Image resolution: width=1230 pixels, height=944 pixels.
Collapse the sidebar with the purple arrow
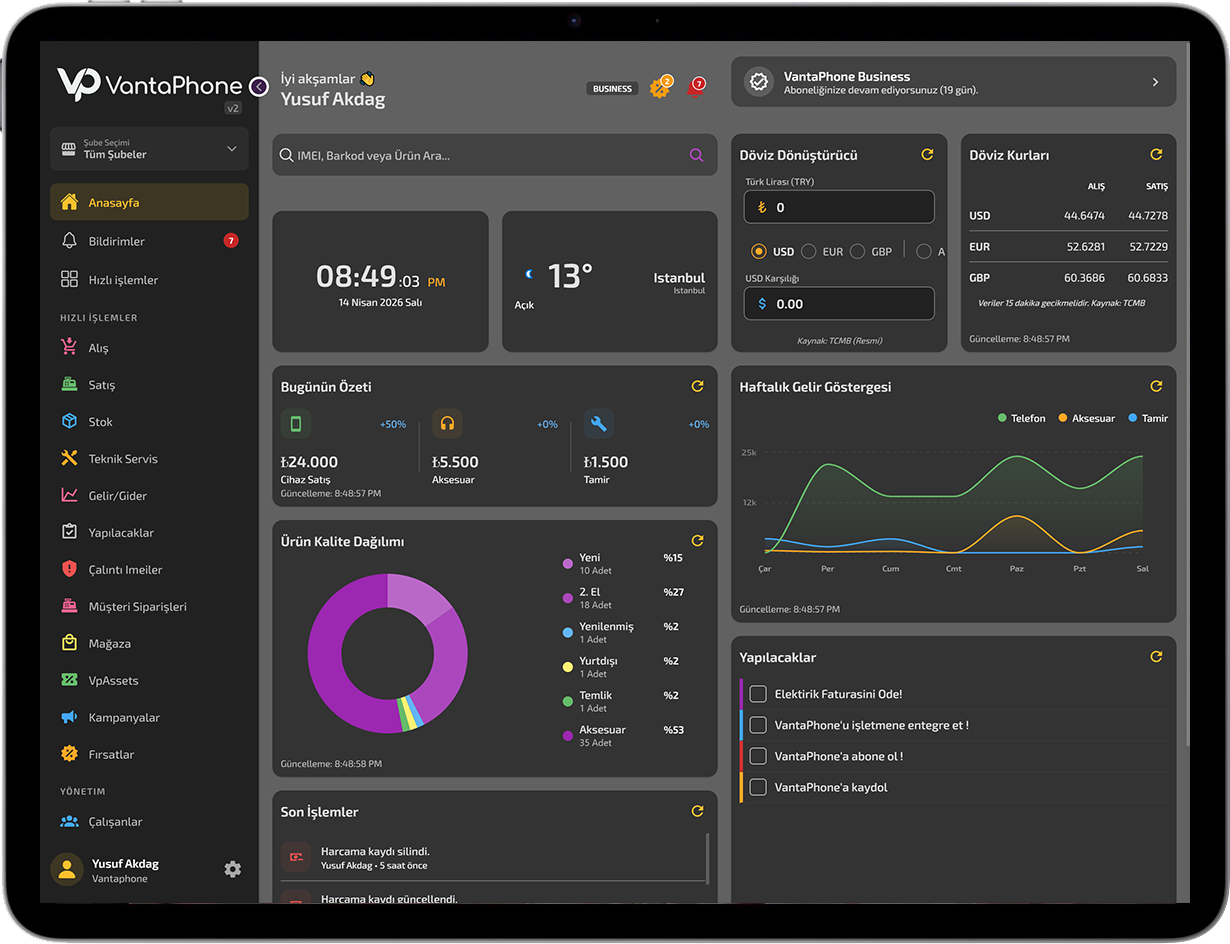coord(259,87)
